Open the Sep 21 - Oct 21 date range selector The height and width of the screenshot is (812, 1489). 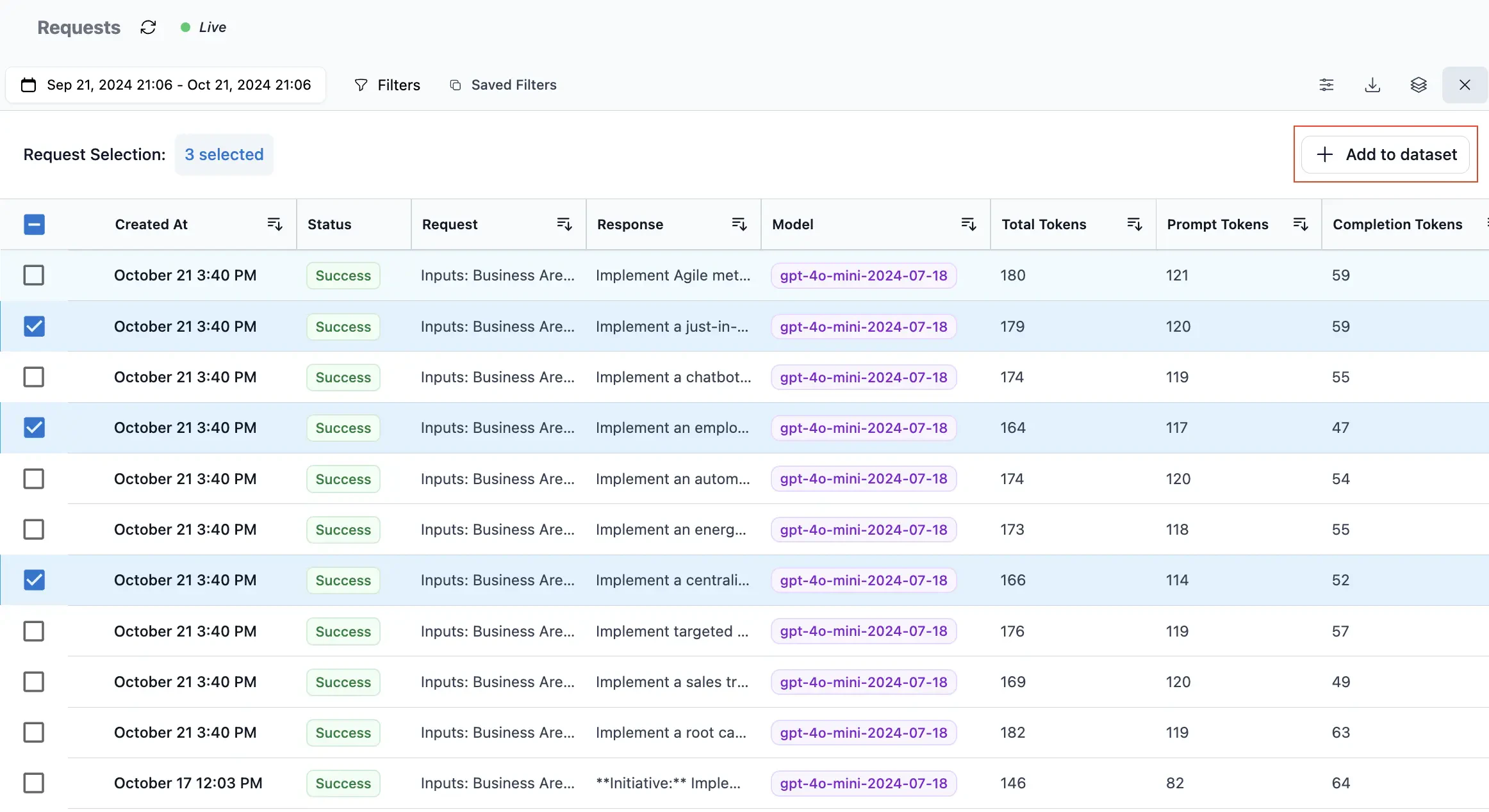click(165, 85)
